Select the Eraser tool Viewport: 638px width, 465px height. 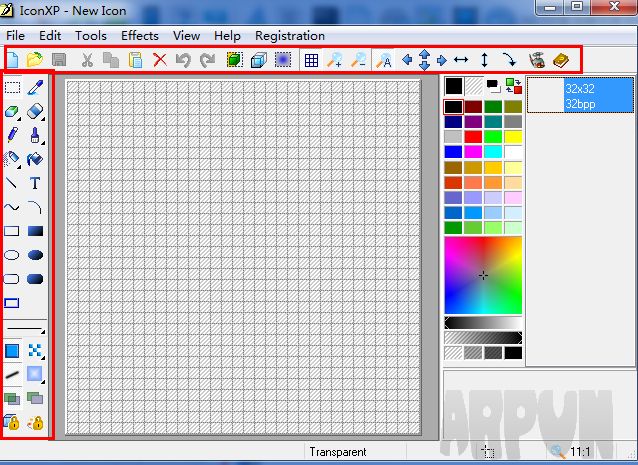tap(35, 111)
